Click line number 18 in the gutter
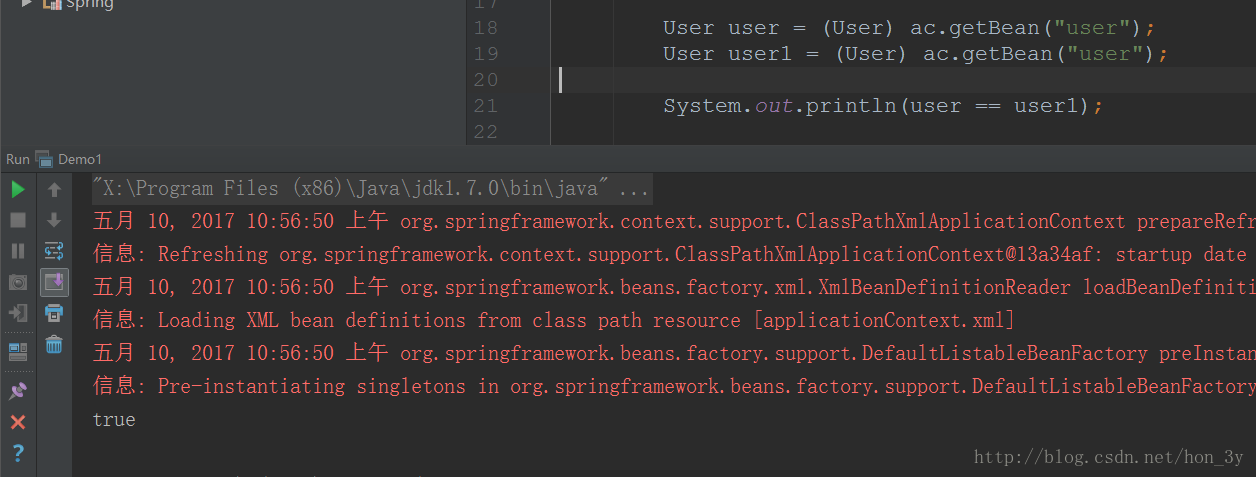This screenshot has height=477, width=1256. click(486, 28)
